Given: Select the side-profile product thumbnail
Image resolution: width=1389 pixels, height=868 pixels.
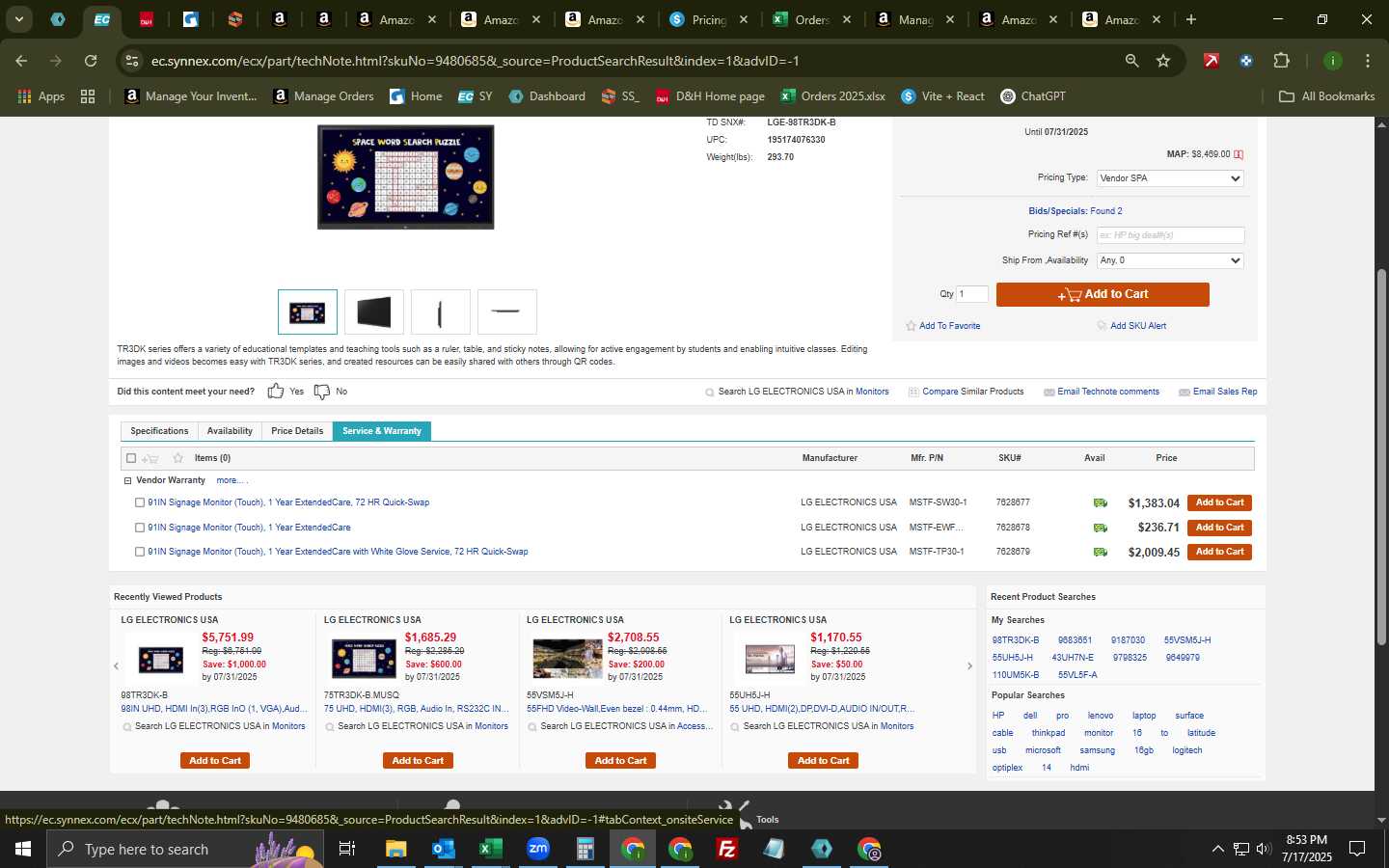Looking at the screenshot, I should [441, 312].
